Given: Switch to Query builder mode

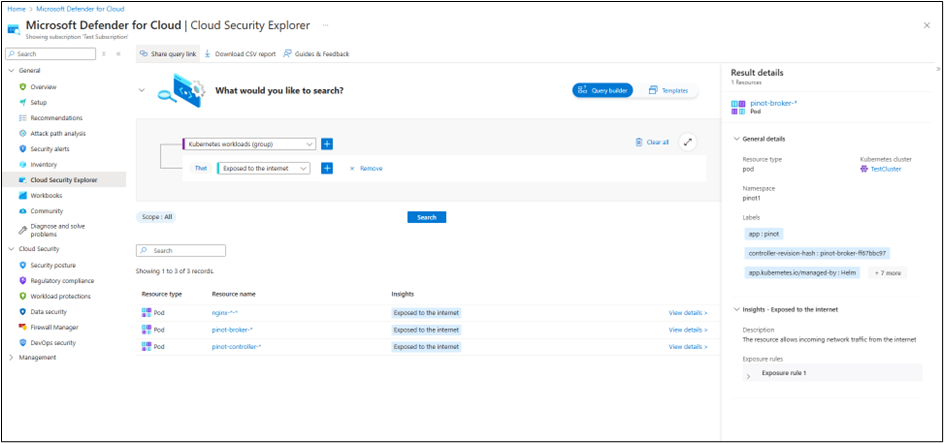Looking at the screenshot, I should pyautogui.click(x=602, y=90).
